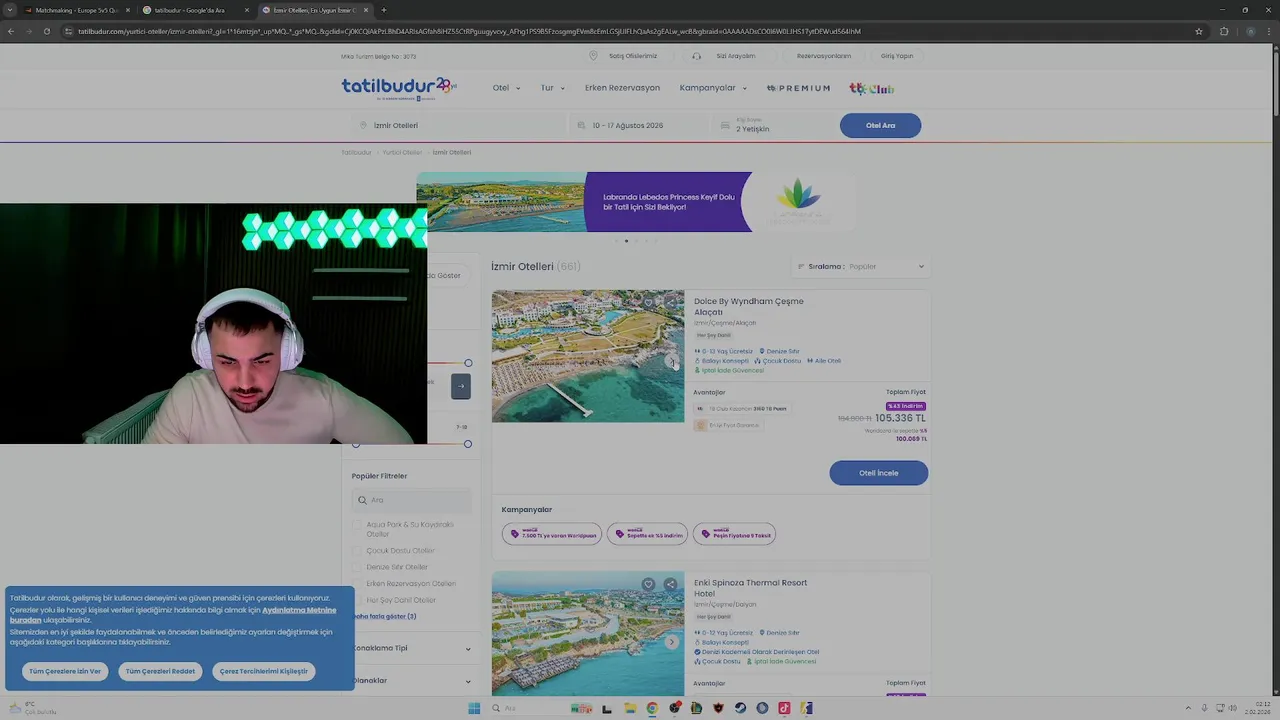This screenshot has width=1280, height=720.
Task: Share the Dolce By Wyndham hotel
Action: (671, 303)
